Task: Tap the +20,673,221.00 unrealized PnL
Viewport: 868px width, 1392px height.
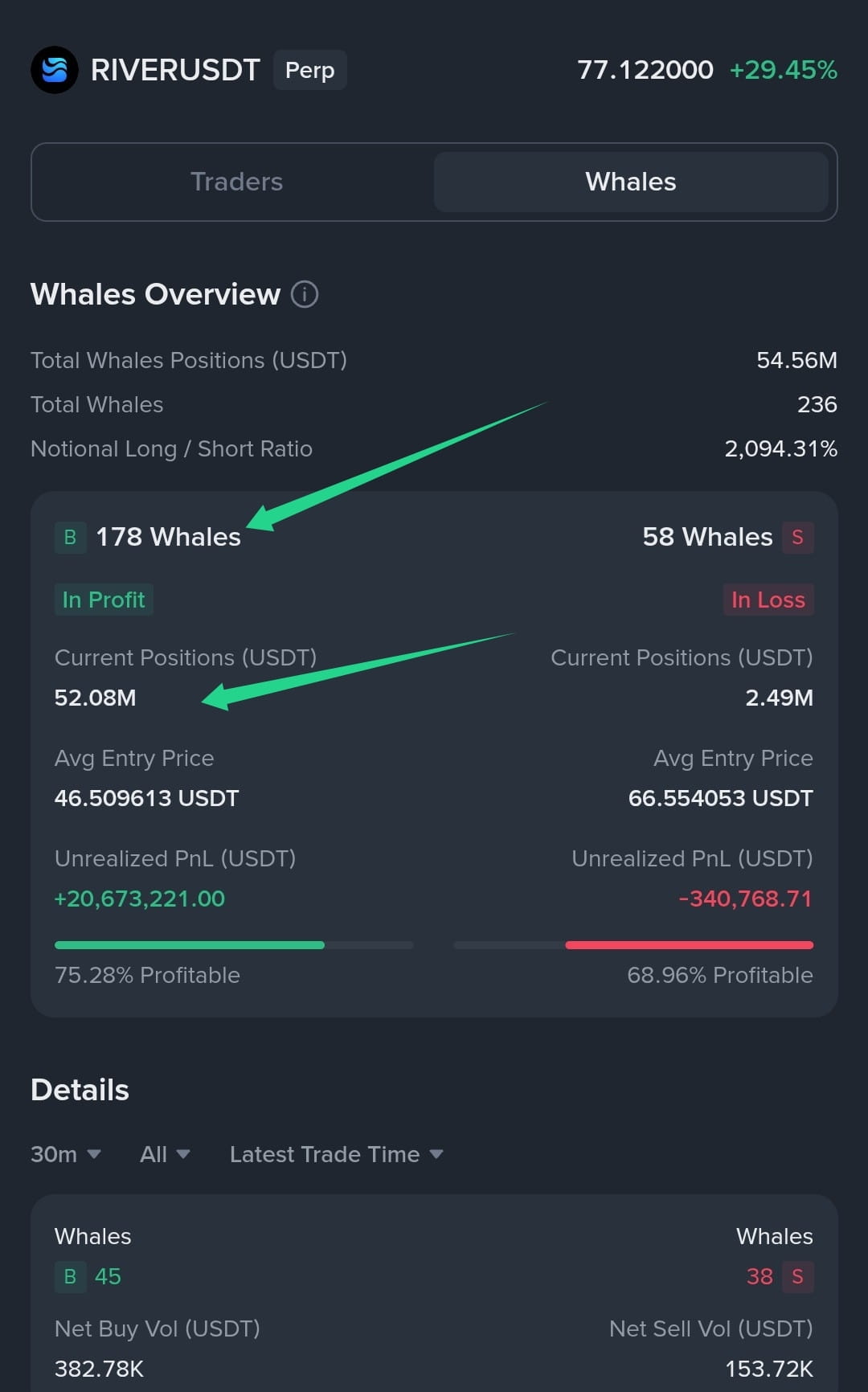Action: (x=139, y=899)
